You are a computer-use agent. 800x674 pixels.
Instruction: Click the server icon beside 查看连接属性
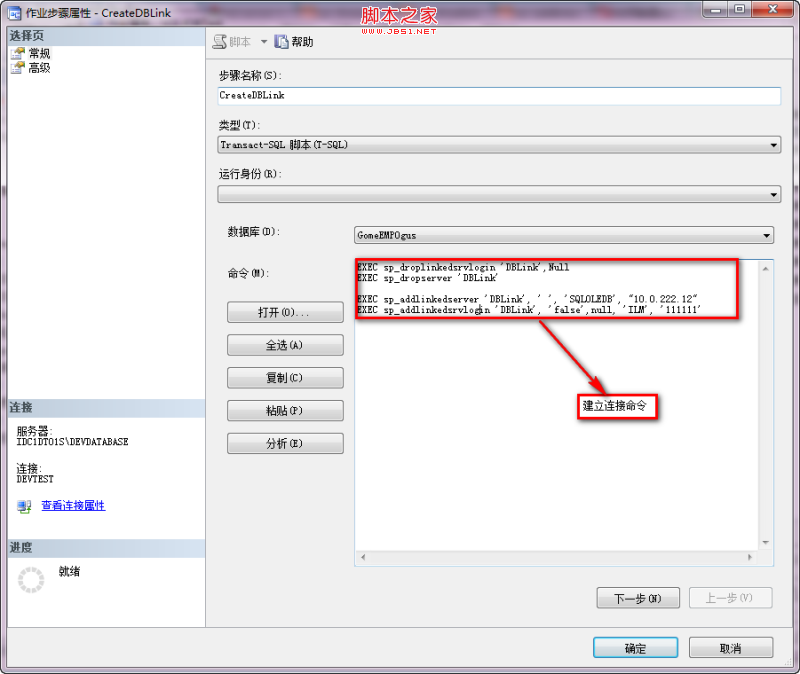point(25,506)
